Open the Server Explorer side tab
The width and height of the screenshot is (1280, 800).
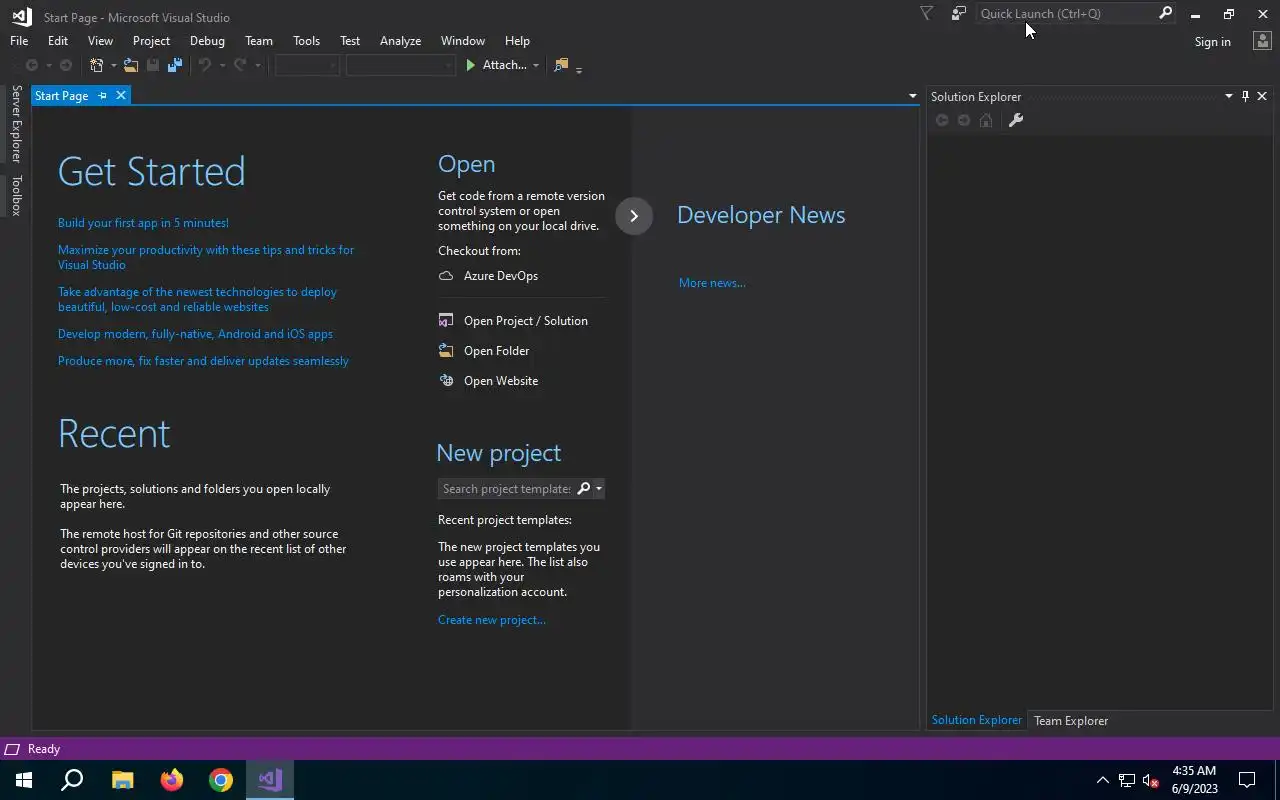coord(16,124)
